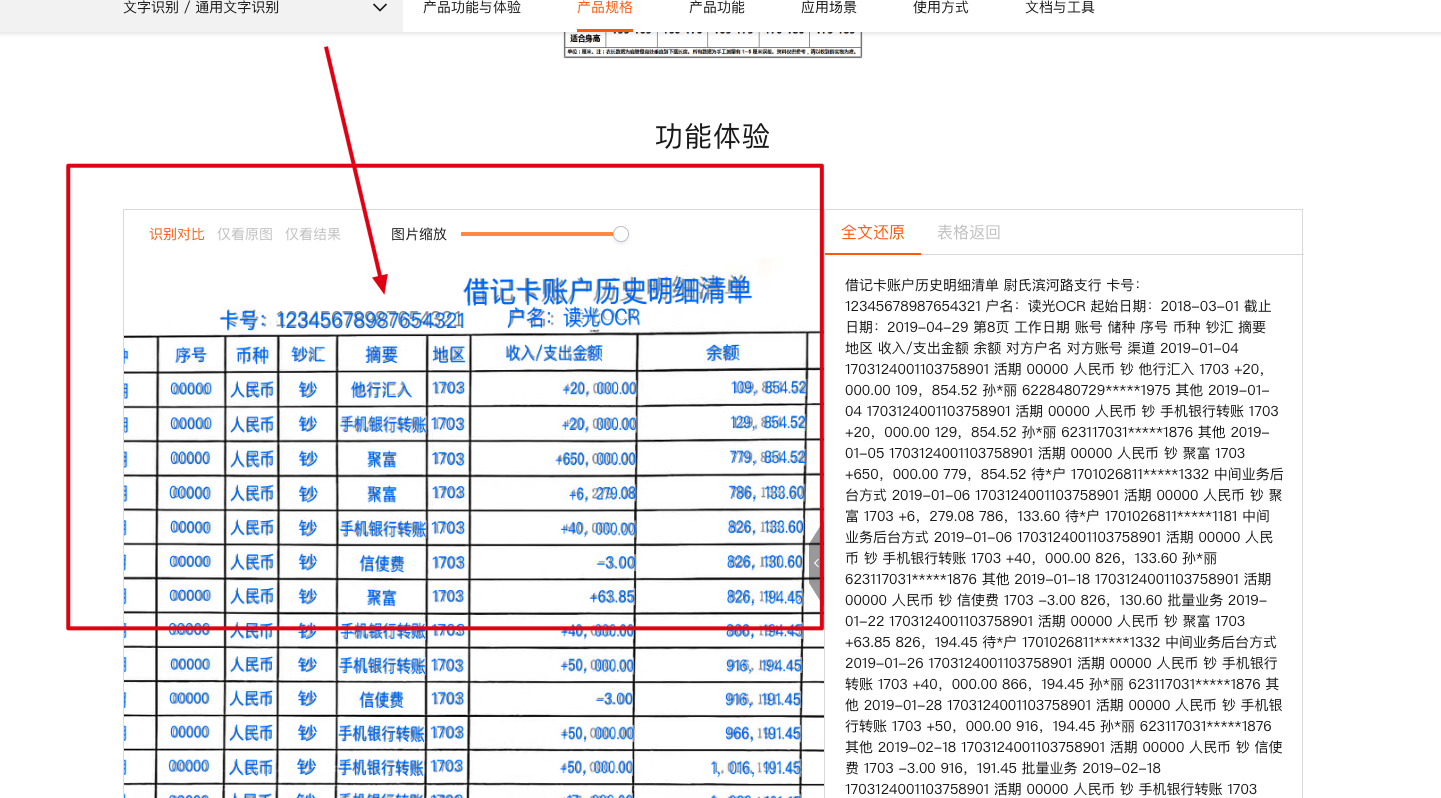Click the card number 12345678987654321
The height and width of the screenshot is (798, 1441).
369,320
